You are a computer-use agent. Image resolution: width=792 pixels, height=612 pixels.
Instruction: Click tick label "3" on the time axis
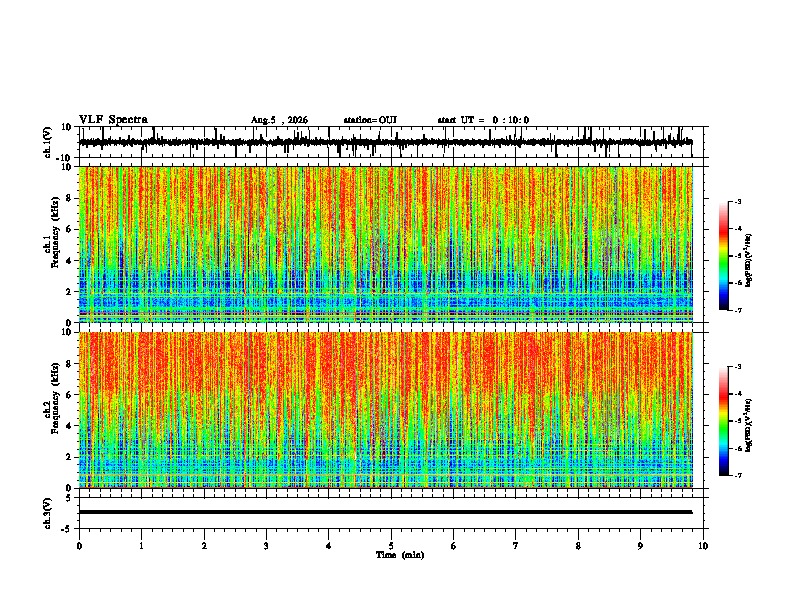266,546
